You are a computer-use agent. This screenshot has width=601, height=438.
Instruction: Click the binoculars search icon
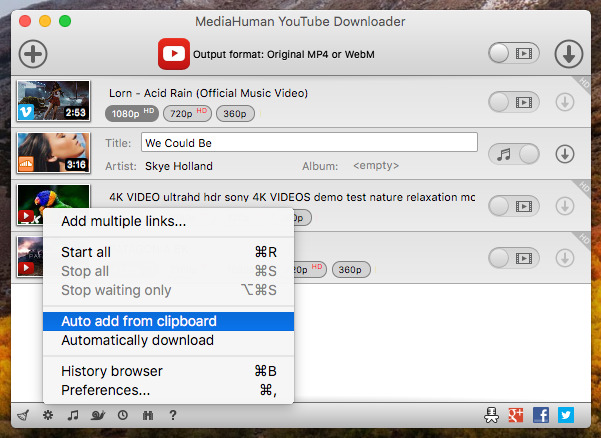point(148,415)
